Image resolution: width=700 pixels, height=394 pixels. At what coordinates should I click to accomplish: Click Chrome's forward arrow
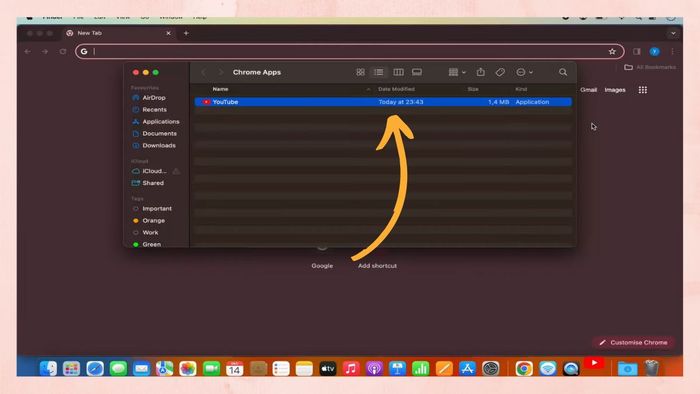tap(45, 52)
